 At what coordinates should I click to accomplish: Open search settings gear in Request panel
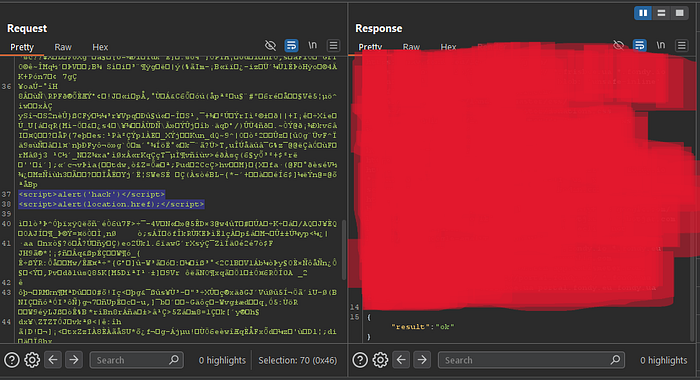click(x=32, y=360)
